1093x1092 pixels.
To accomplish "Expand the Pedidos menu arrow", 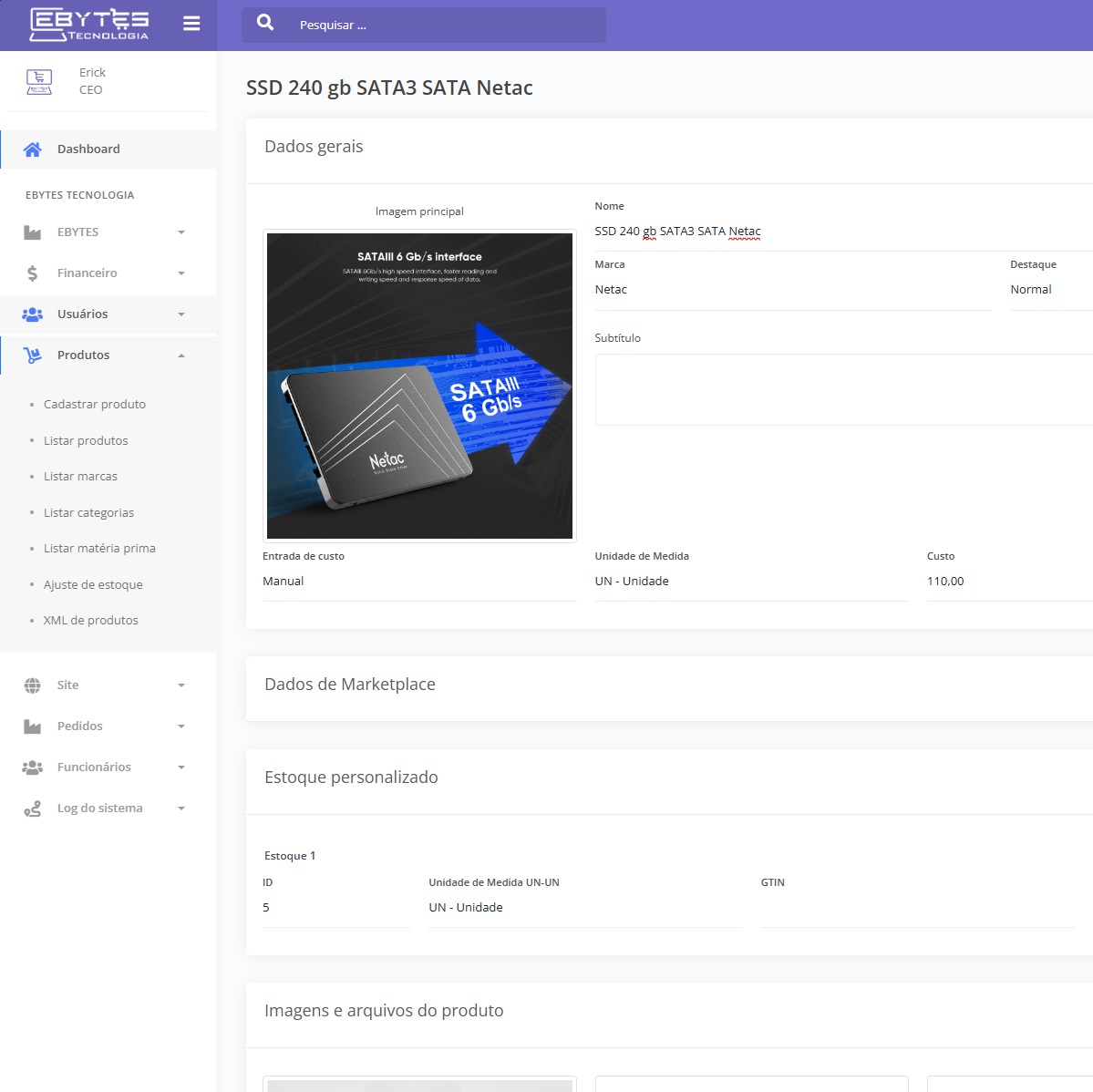I will [x=181, y=726].
